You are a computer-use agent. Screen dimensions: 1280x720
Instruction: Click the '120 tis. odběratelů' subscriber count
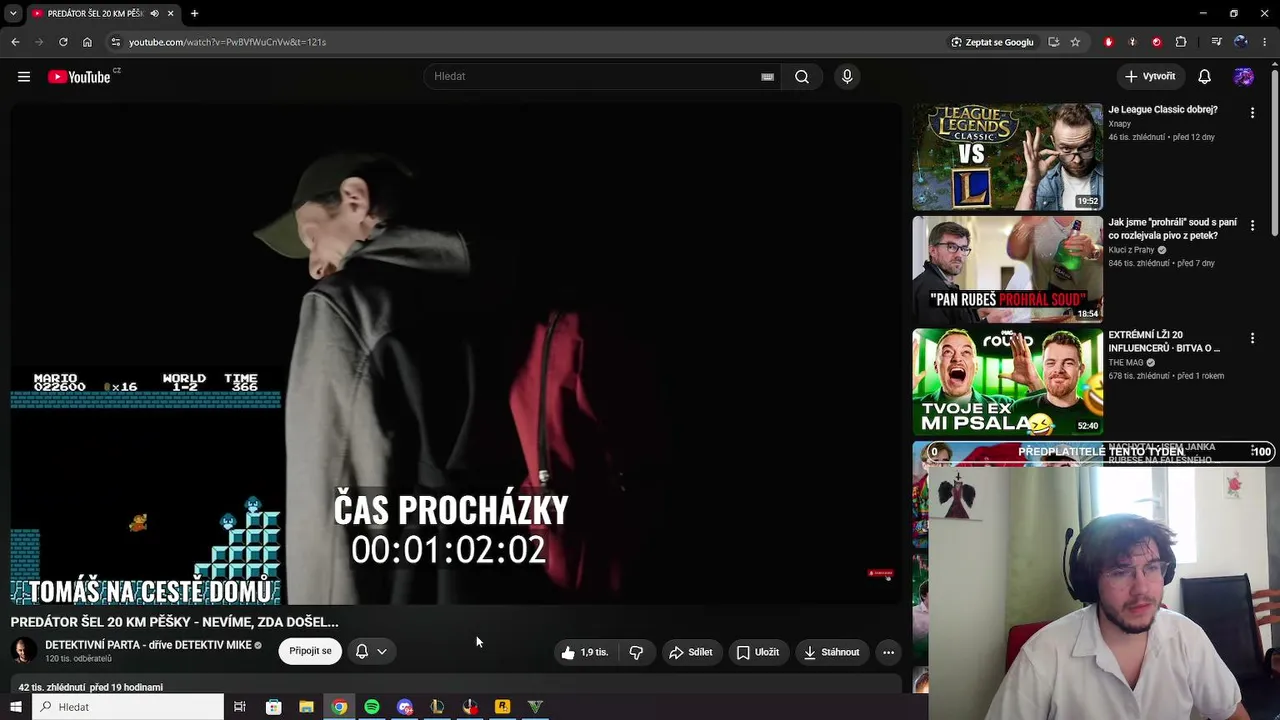78,659
